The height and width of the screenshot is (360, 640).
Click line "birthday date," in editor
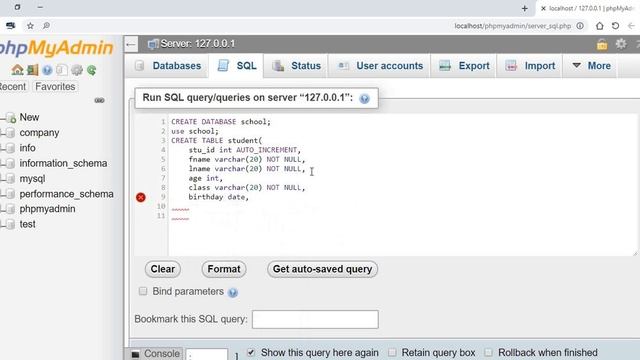tap(218, 197)
